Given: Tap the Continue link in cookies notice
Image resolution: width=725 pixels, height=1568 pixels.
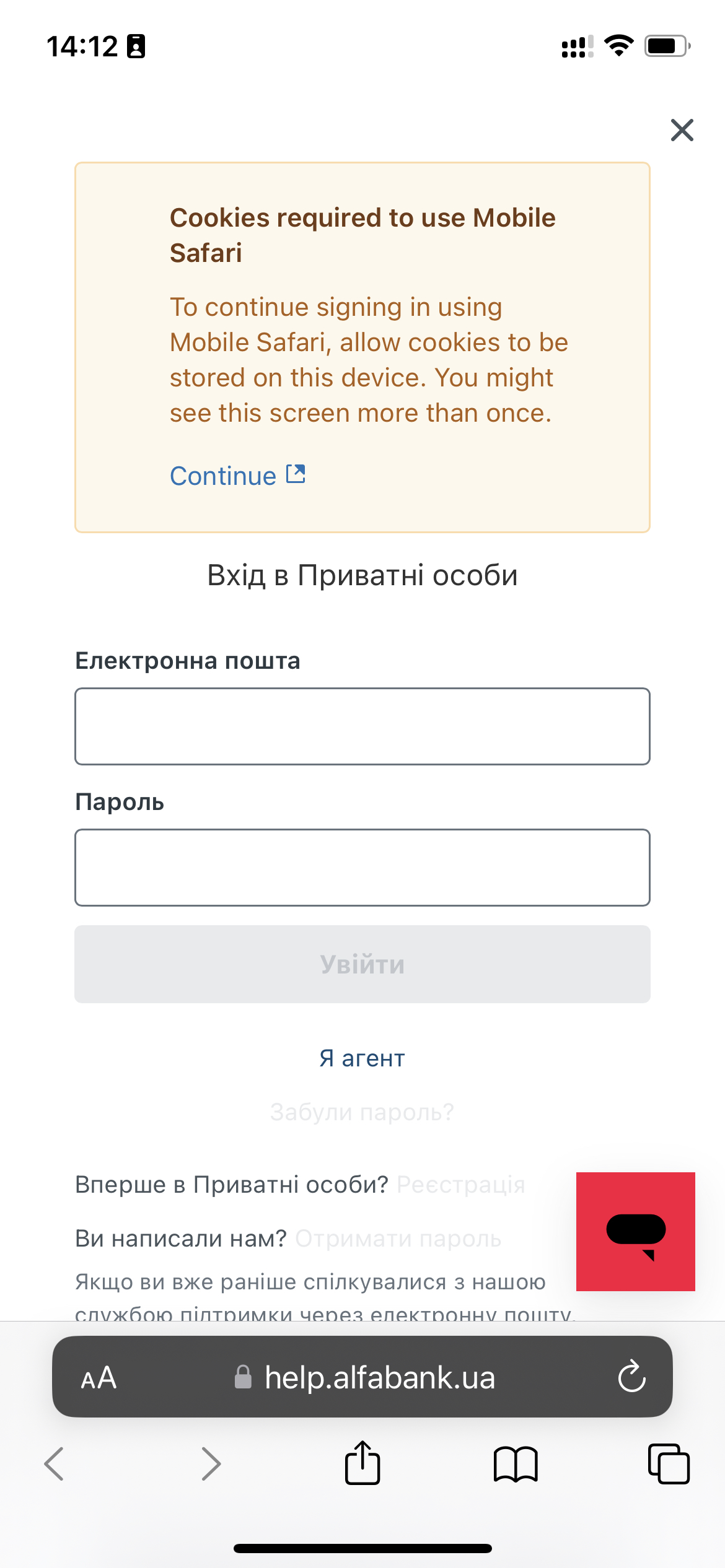Looking at the screenshot, I should (223, 476).
